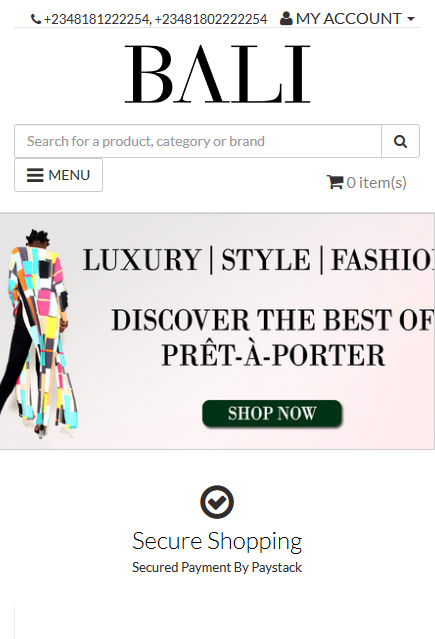Click the user profile icon
Image resolution: width=435 pixels, height=639 pixels.
[x=286, y=18]
